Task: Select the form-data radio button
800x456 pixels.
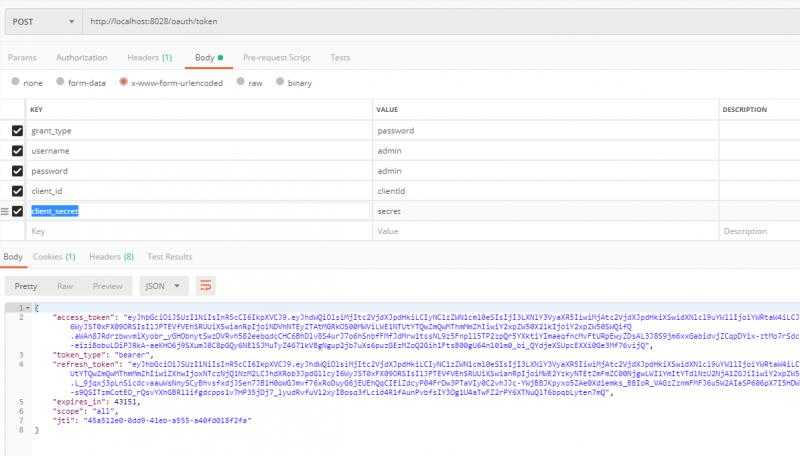Action: point(60,82)
